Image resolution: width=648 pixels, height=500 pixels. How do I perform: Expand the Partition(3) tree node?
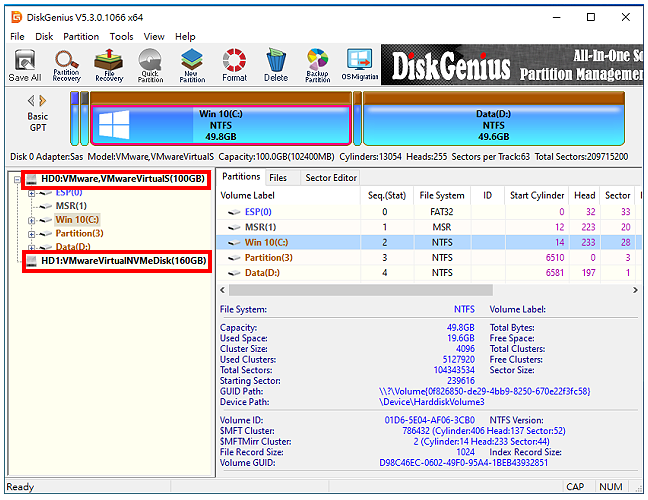click(31, 234)
